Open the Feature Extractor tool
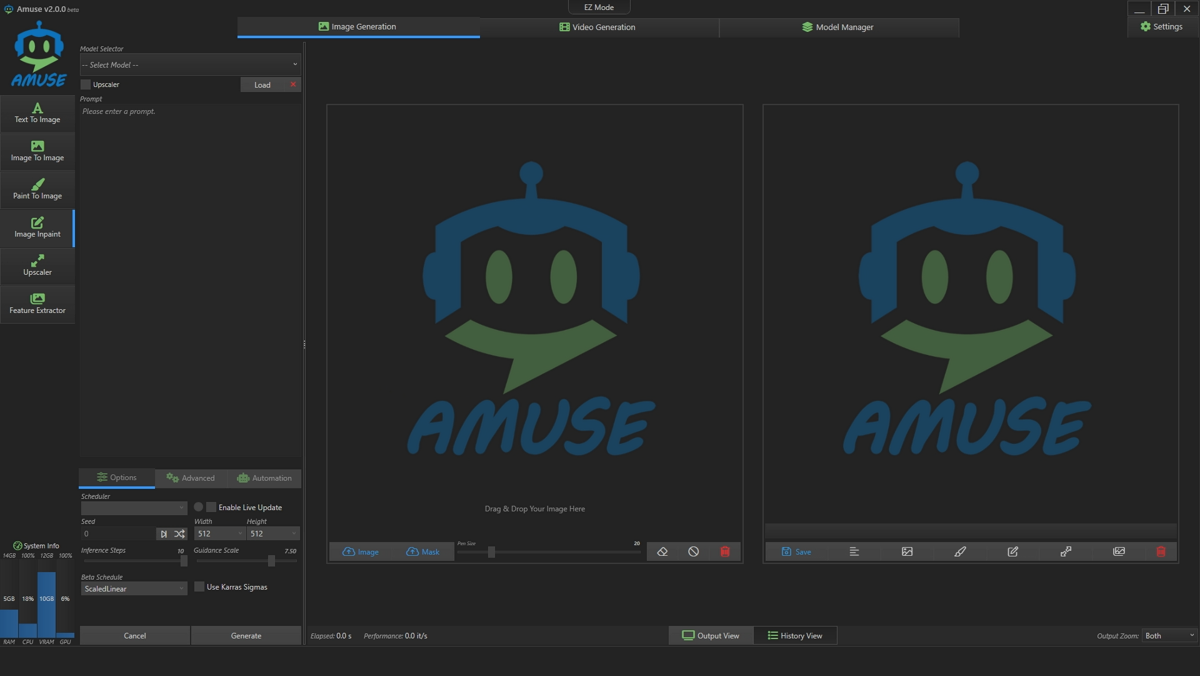Image resolution: width=1200 pixels, height=676 pixels. pyautogui.click(x=37, y=301)
